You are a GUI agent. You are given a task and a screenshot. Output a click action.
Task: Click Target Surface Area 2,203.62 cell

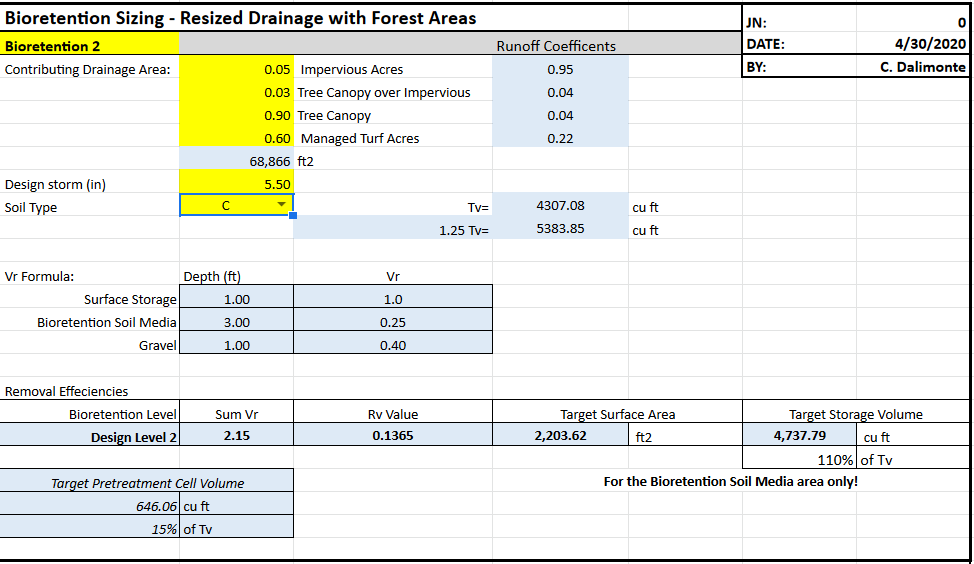pos(560,435)
